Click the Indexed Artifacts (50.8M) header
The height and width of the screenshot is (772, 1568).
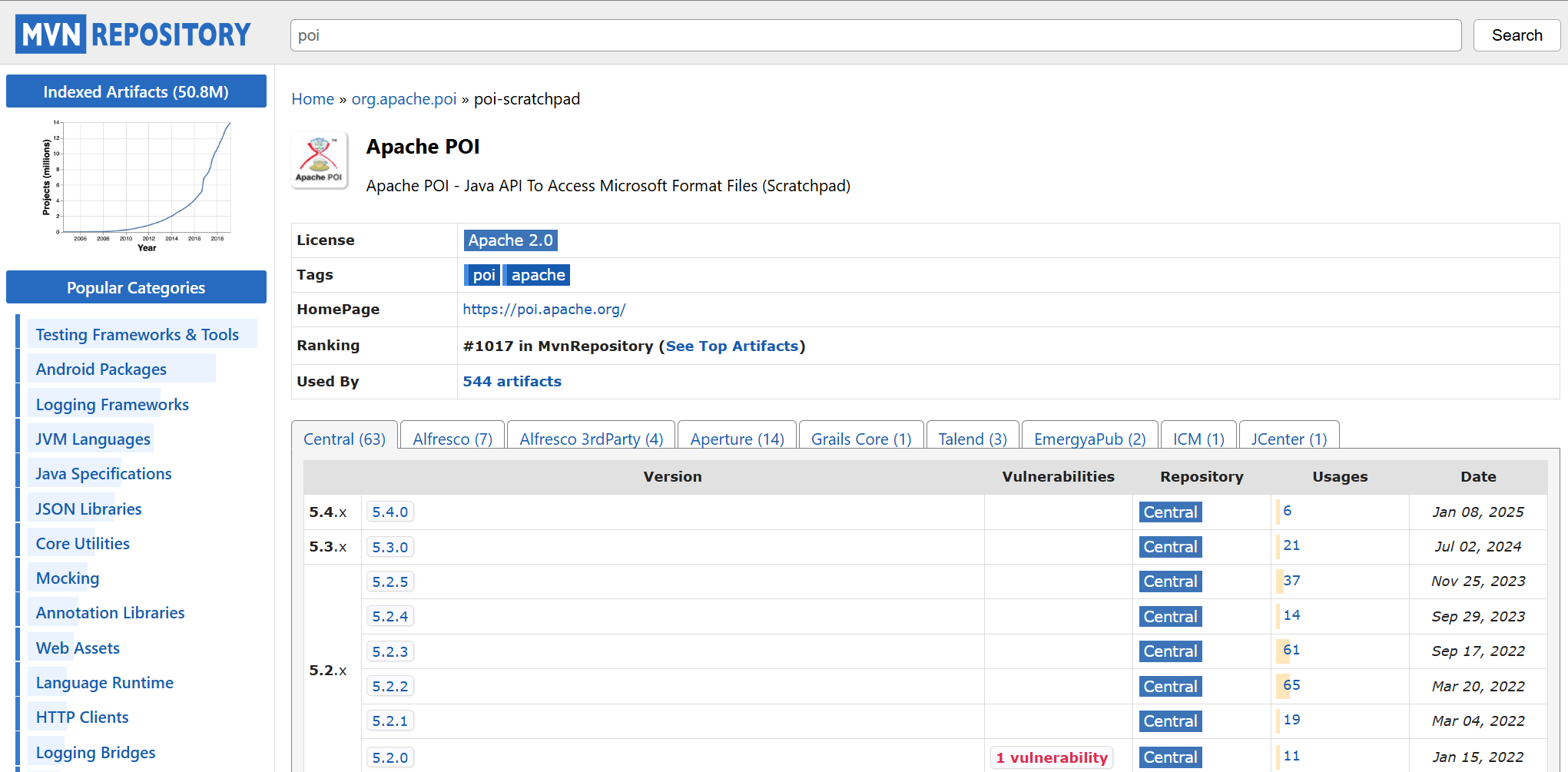click(136, 91)
